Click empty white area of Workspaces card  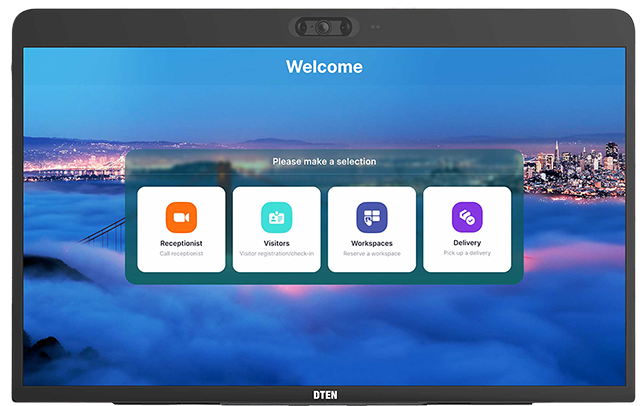pyautogui.click(x=342, y=265)
